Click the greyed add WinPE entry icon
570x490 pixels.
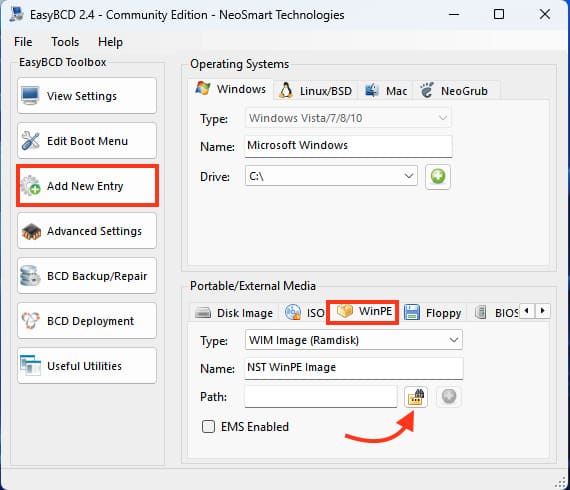pos(449,396)
